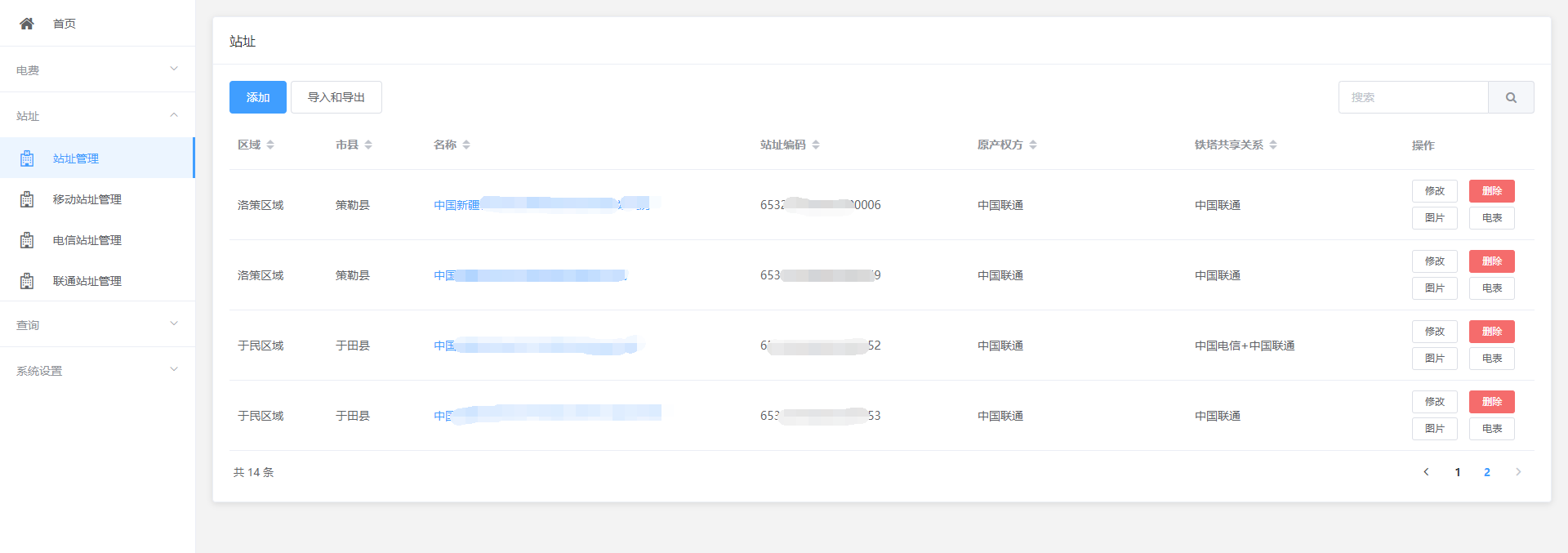Click the search magnifier icon button
Screen dimensions: 1568x553
click(1510, 97)
